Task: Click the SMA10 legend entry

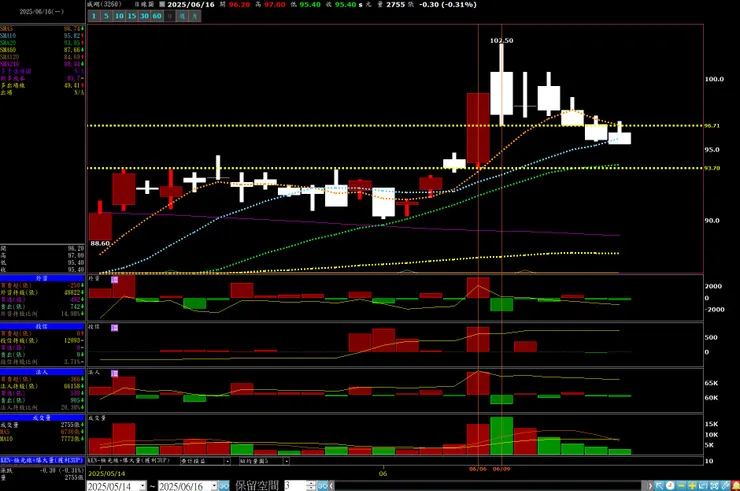Action: tap(8, 36)
